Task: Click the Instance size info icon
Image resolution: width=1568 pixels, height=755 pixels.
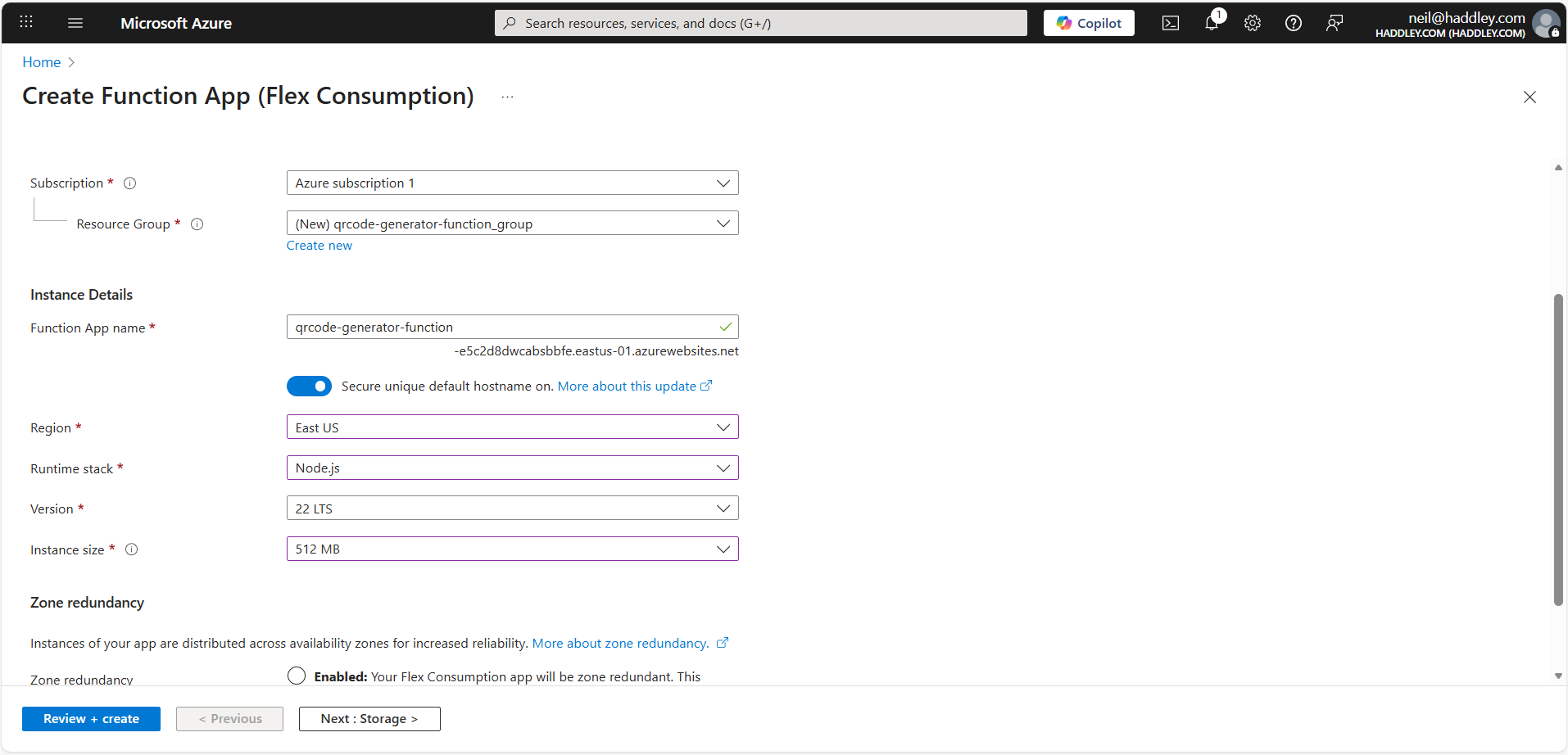Action: coord(131,549)
